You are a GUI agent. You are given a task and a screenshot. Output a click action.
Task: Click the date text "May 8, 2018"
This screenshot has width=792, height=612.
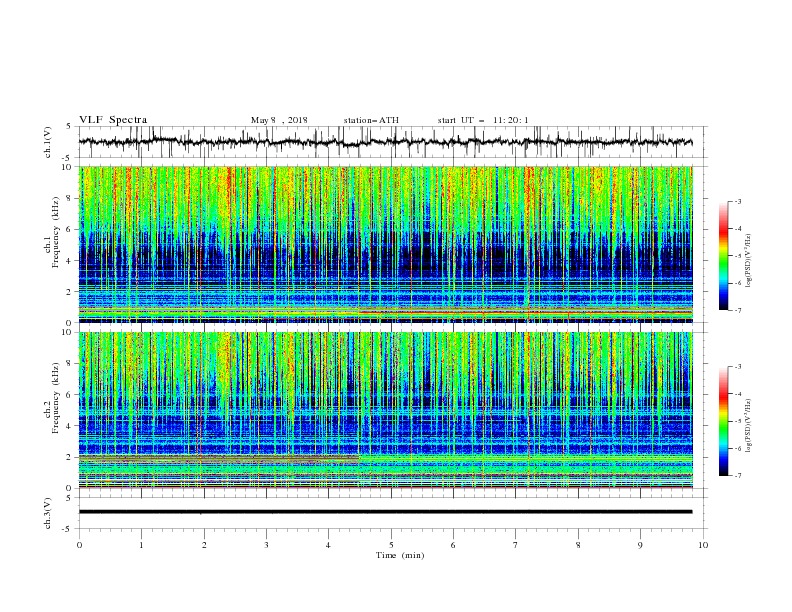(279, 120)
